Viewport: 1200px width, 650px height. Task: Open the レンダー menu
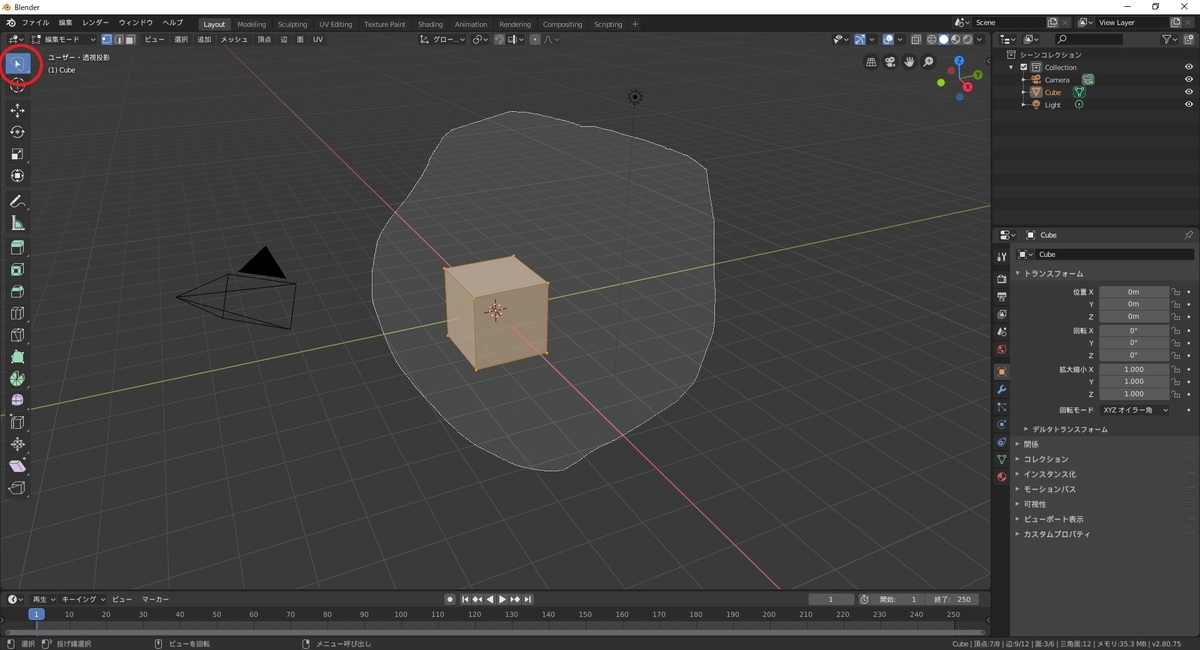(96, 22)
